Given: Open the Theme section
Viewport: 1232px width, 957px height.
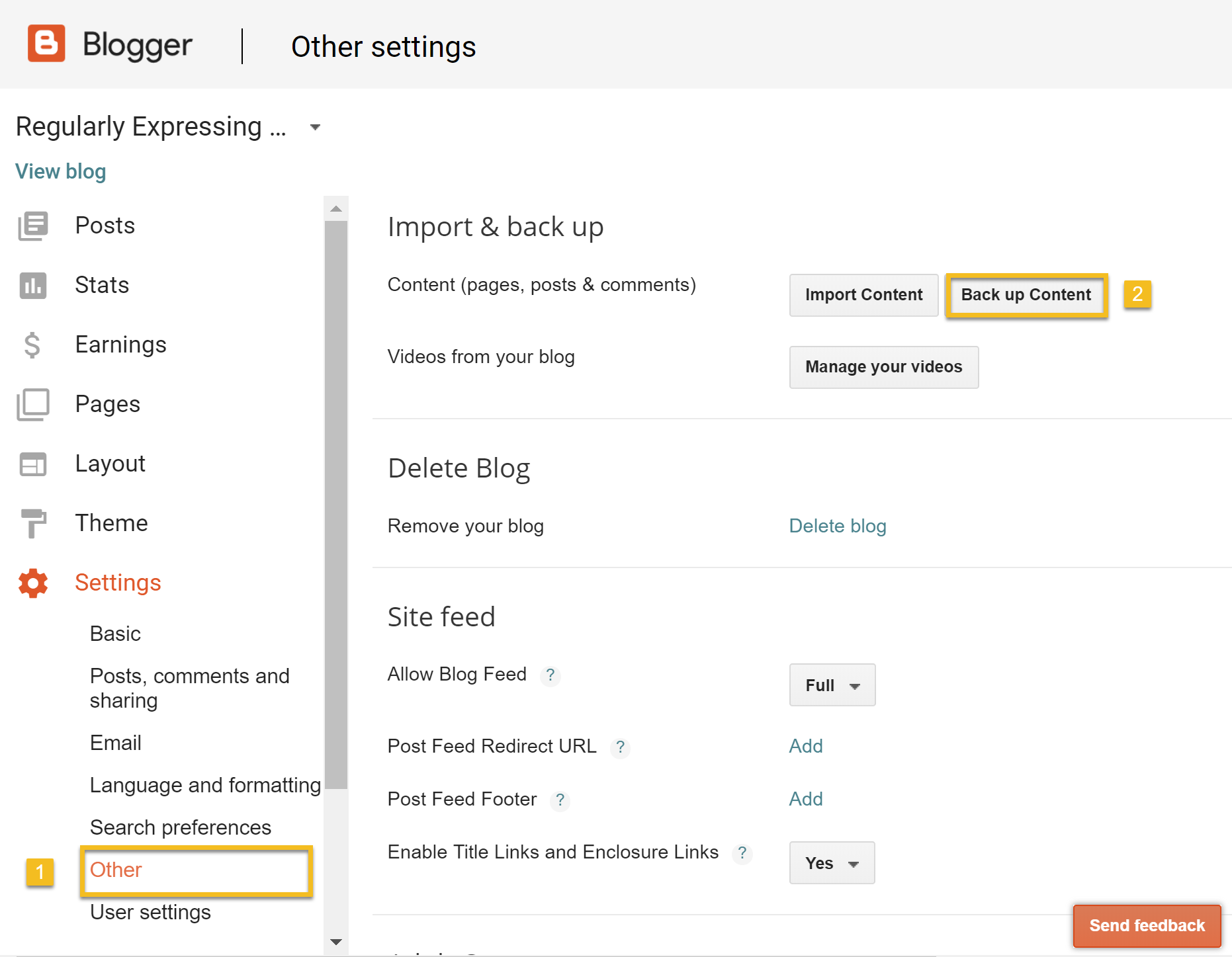Looking at the screenshot, I should (111, 523).
